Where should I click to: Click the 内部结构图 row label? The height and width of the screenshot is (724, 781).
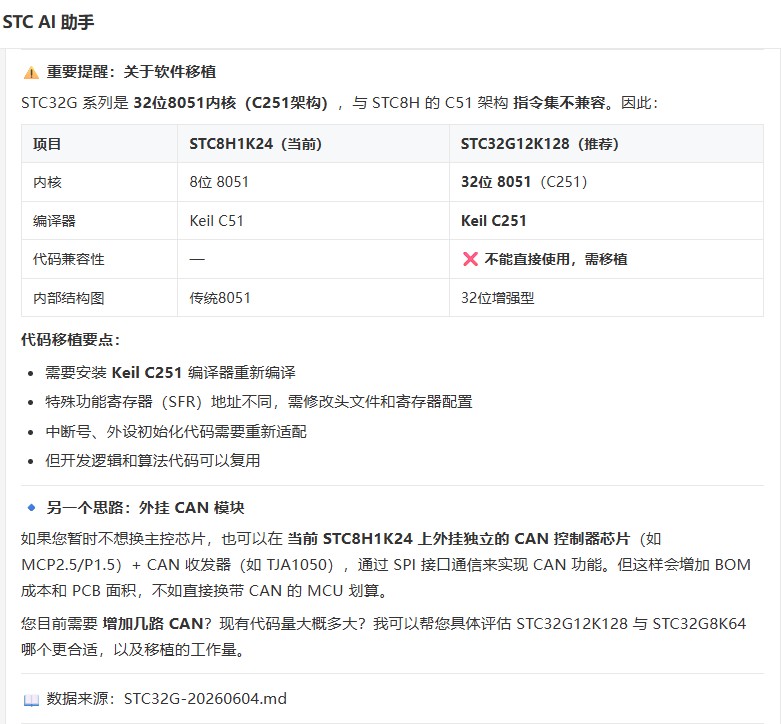69,298
